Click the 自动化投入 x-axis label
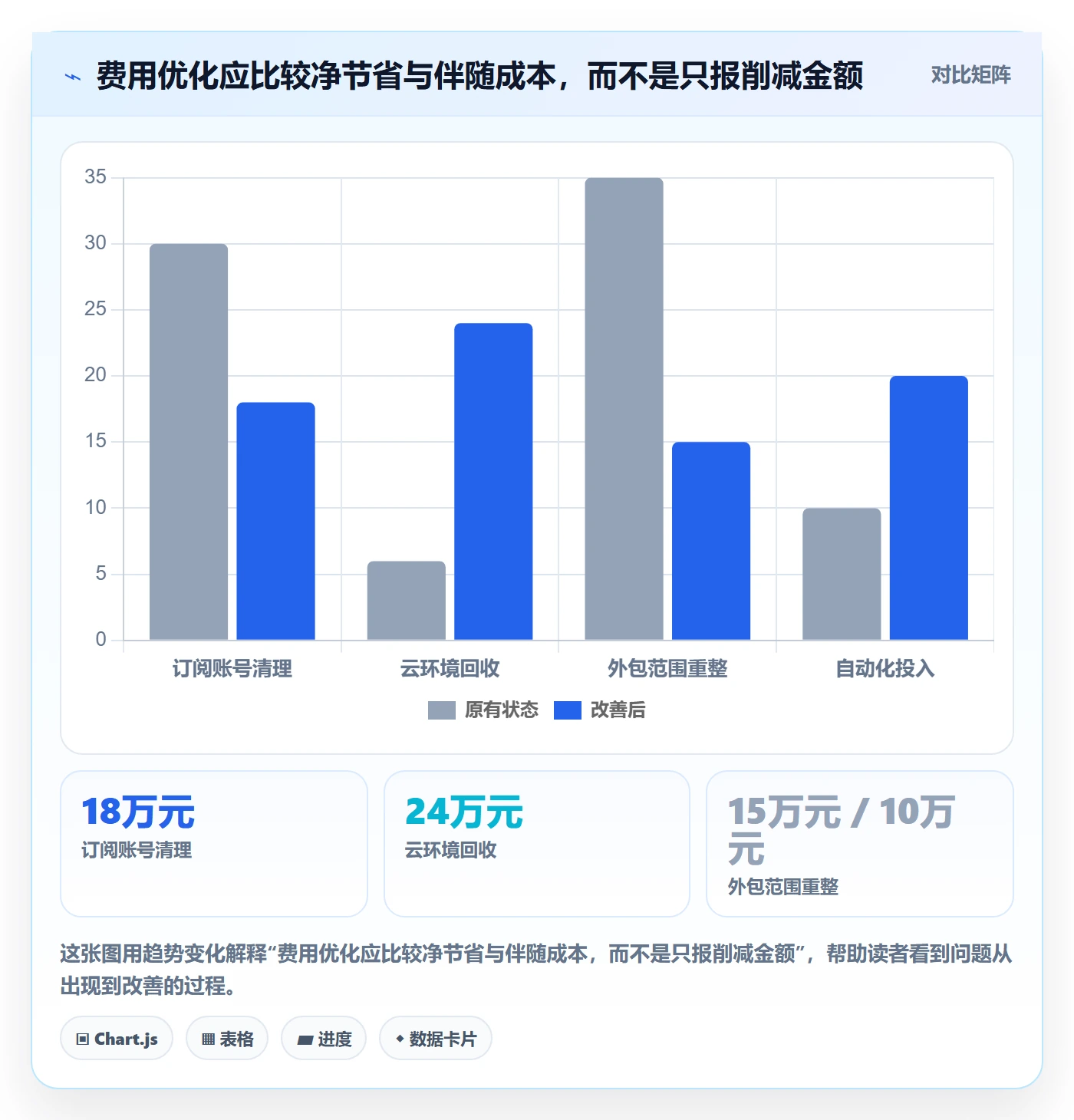Image resolution: width=1074 pixels, height=1120 pixels. tap(885, 669)
